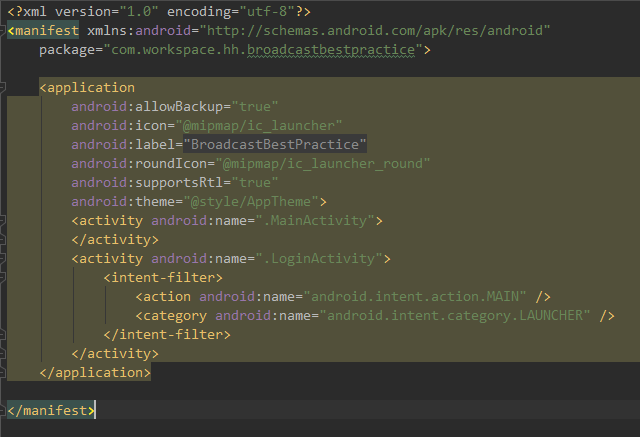Click the "true" value of supportsRtl
The height and width of the screenshot is (437, 640).
point(255,182)
